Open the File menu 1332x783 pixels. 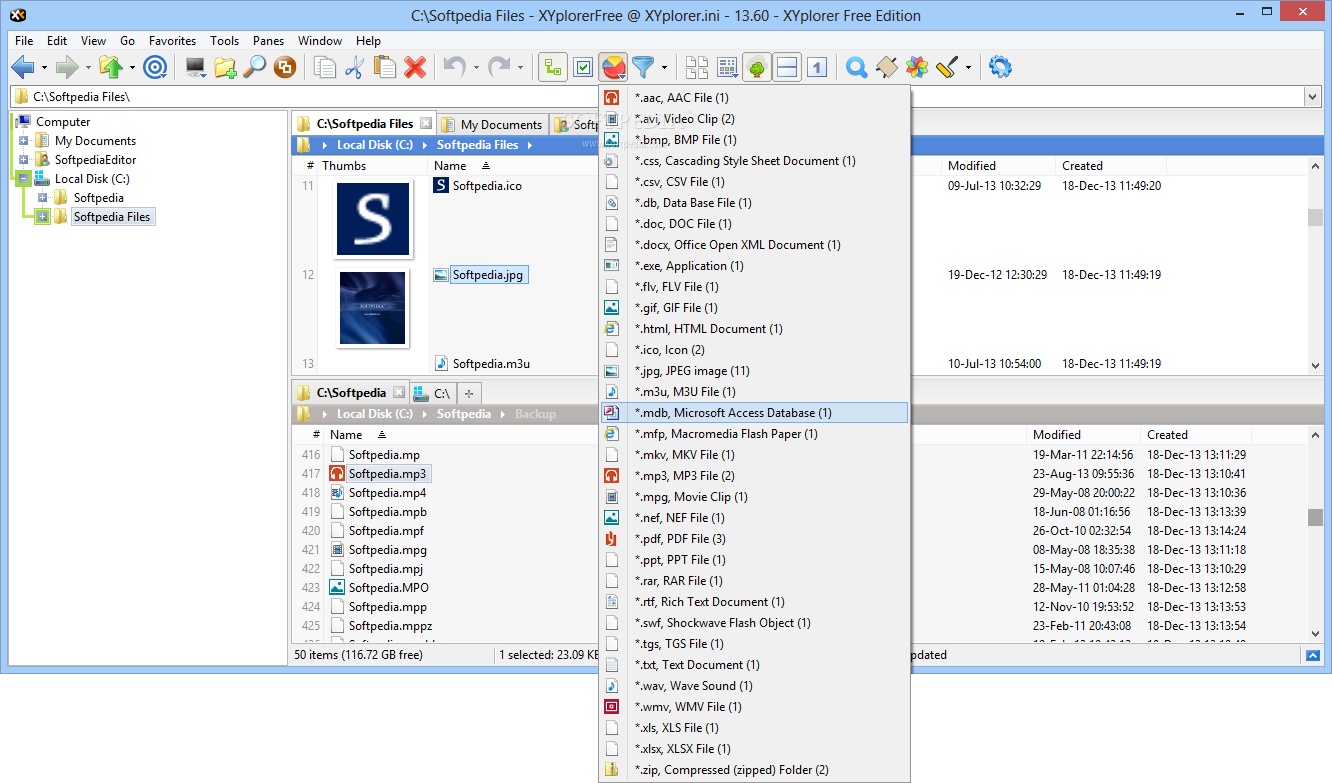click(x=24, y=41)
